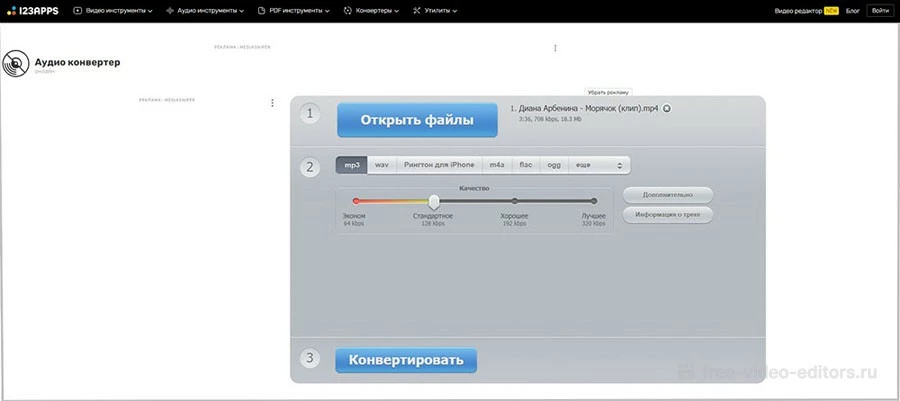Click the Войти login button
The width and height of the screenshot is (900, 401).
coord(880,11)
